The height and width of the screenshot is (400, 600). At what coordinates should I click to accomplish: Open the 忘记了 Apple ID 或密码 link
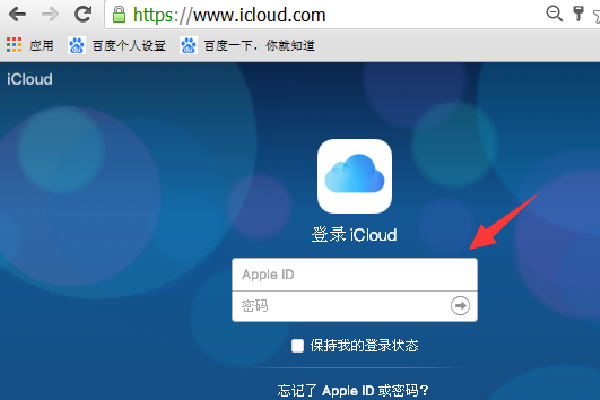click(353, 390)
